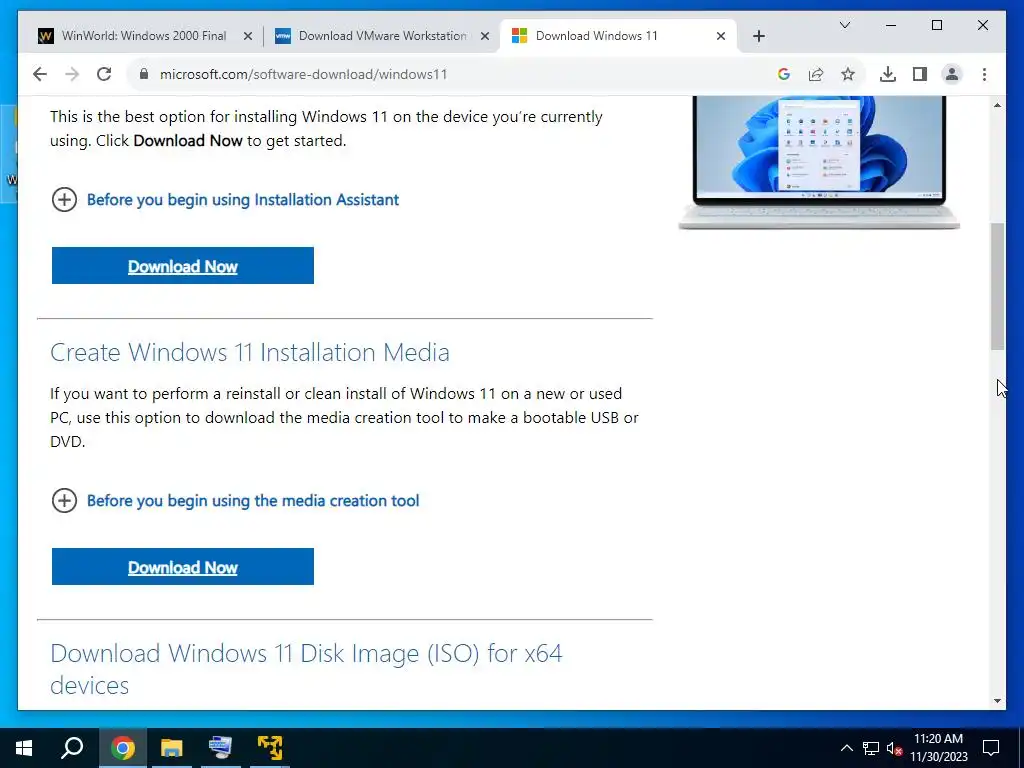Screen dimensions: 1024x768
Task: Click the page scrollbar down arrow
Action: pos(997,701)
